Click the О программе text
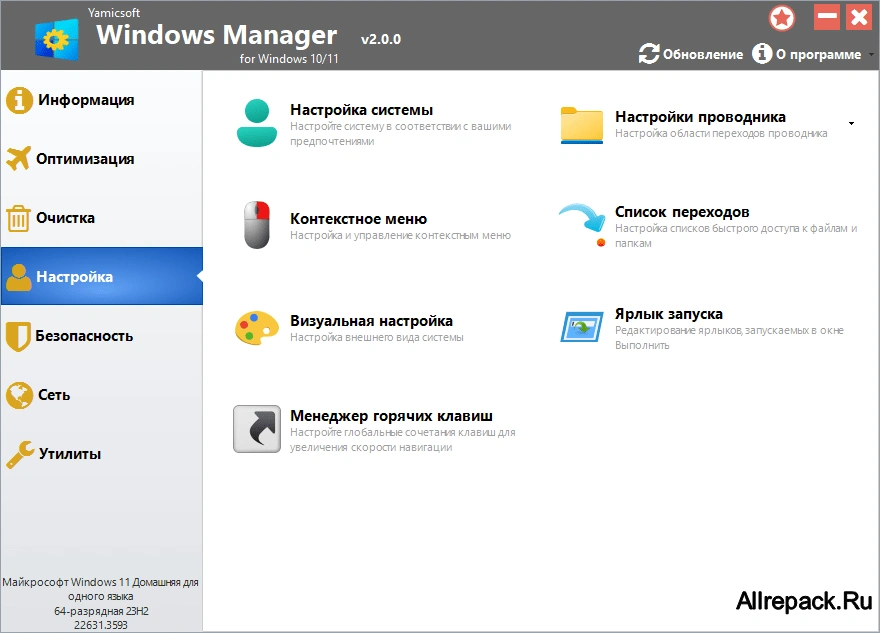880x633 pixels. 818,54
